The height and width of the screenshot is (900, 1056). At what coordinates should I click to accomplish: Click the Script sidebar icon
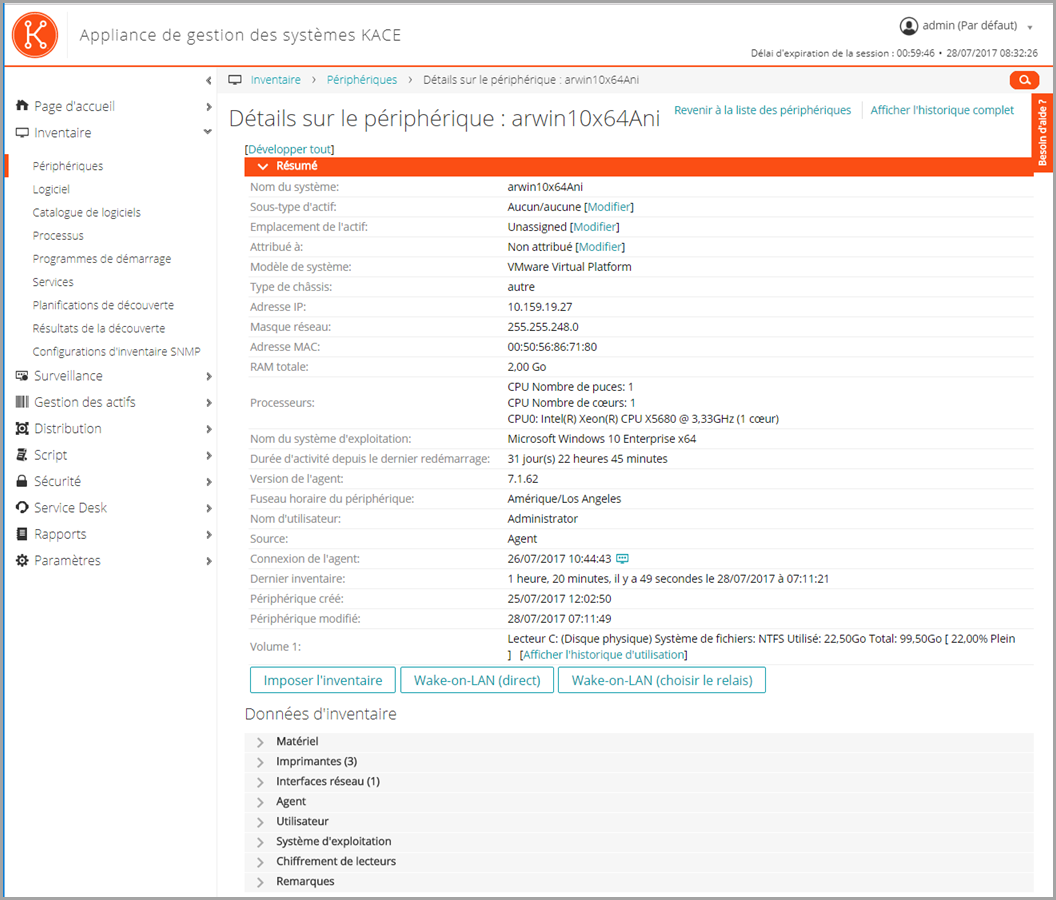(x=22, y=455)
